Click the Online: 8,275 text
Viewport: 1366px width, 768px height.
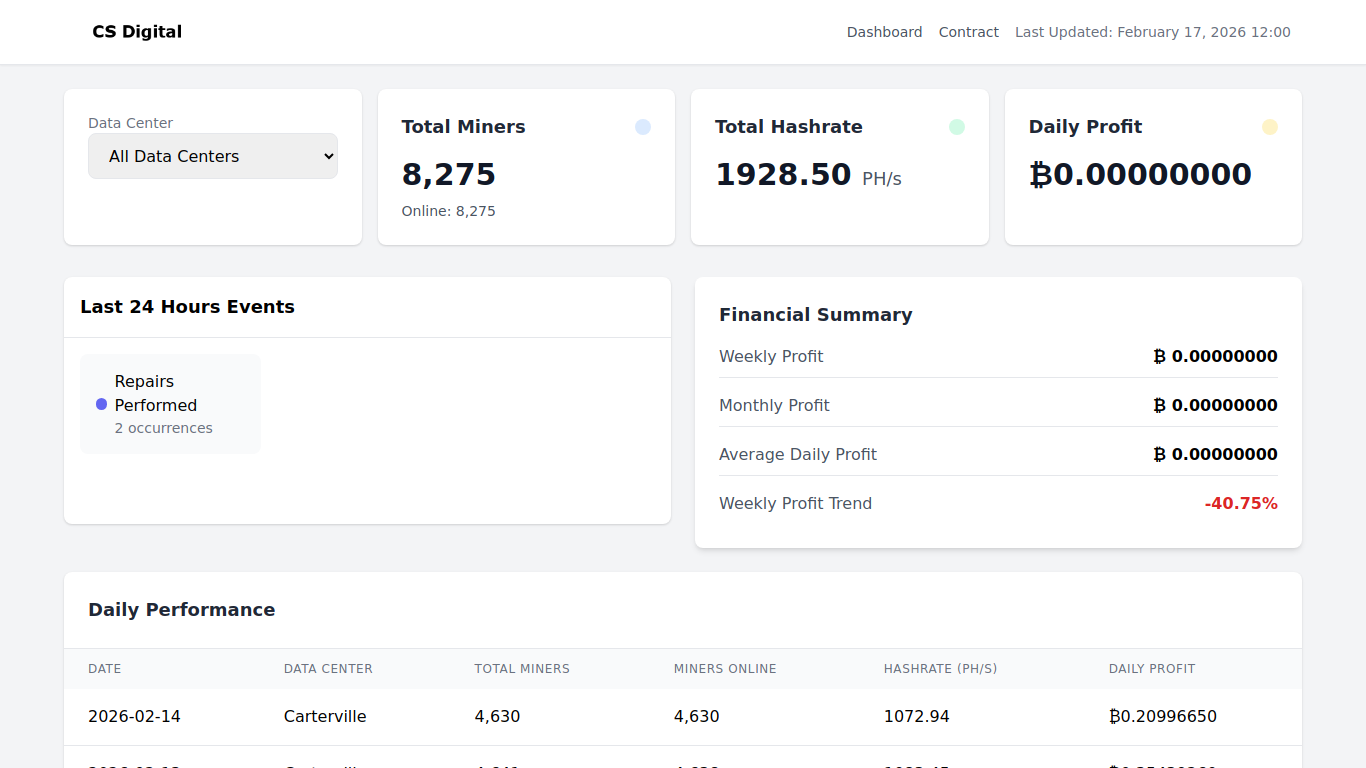point(449,211)
